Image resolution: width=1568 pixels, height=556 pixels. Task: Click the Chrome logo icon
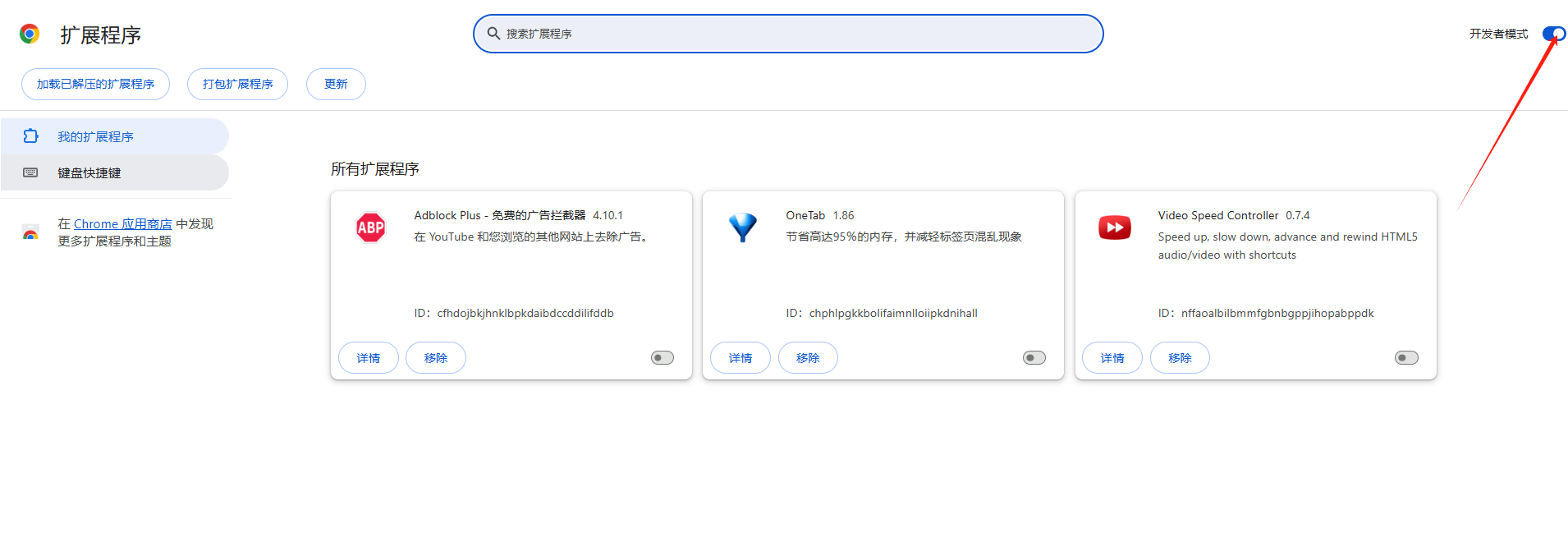[x=30, y=34]
